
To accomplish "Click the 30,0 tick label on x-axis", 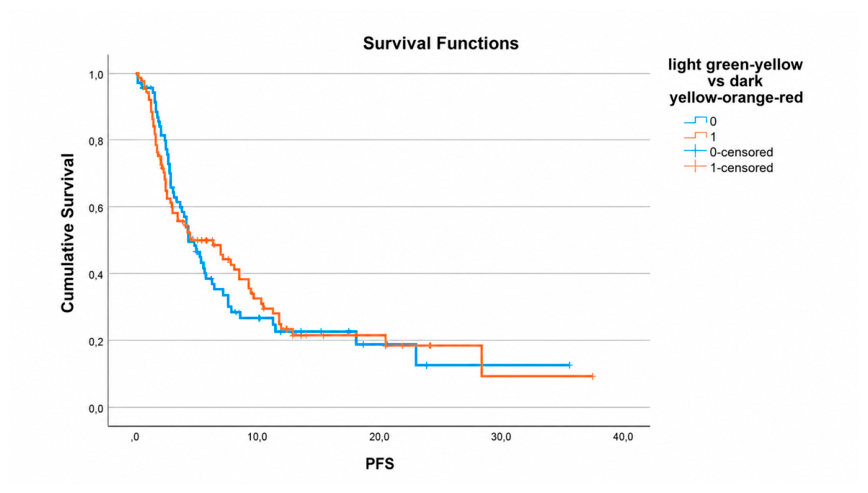I will 501,437.
